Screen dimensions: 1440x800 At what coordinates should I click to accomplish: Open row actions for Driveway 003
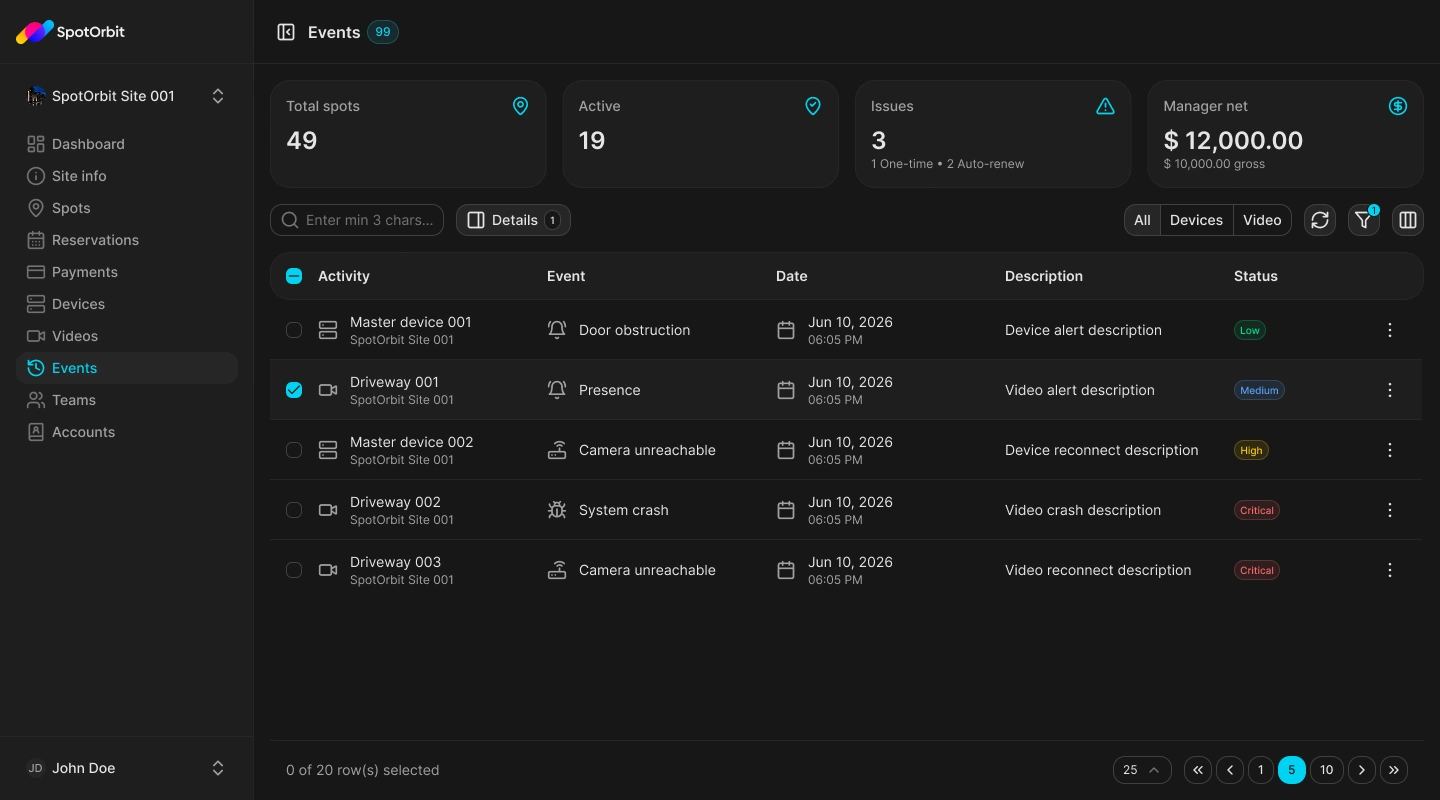coord(1390,570)
